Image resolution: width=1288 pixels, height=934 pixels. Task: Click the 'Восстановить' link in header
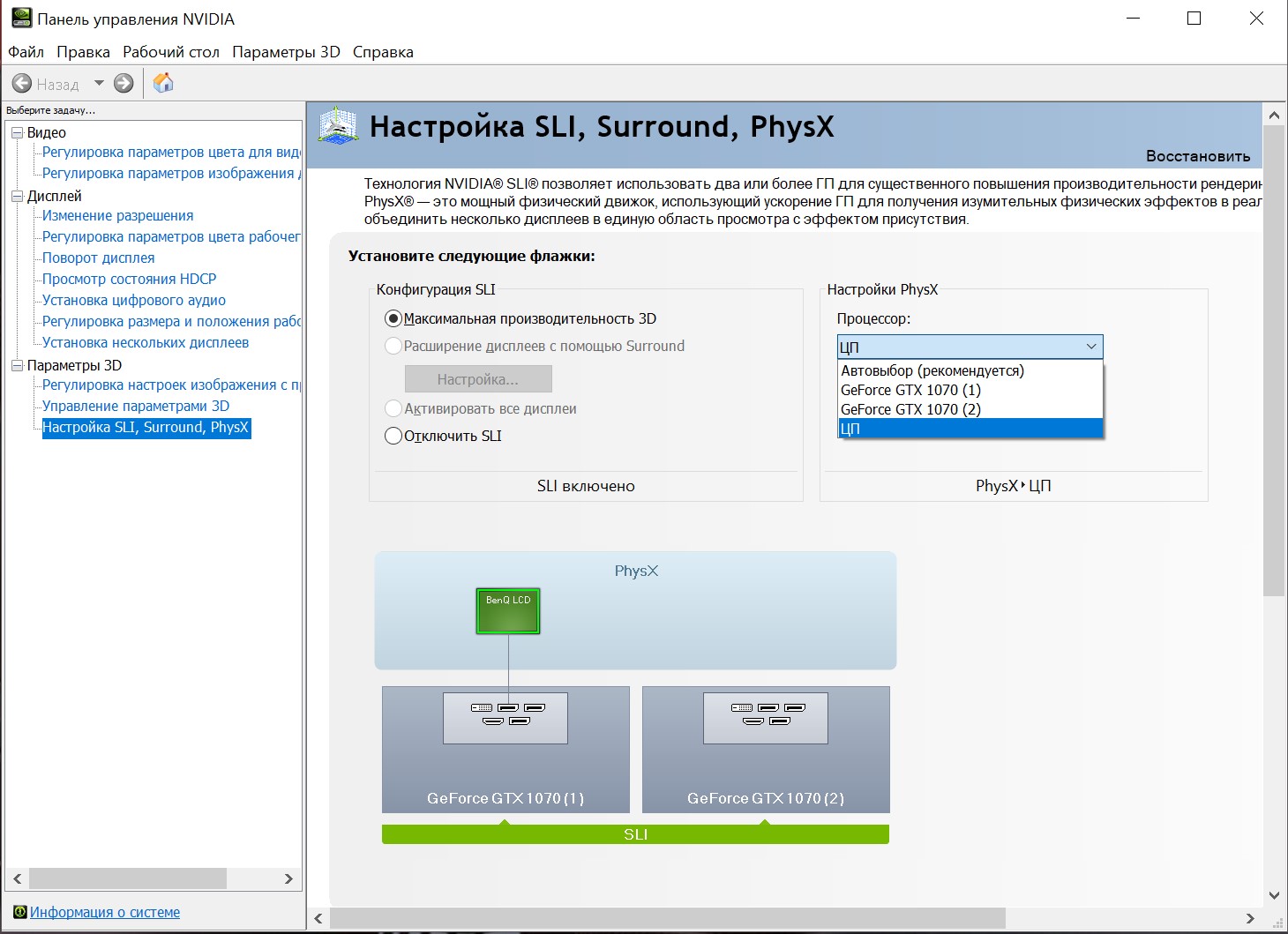coord(1198,156)
